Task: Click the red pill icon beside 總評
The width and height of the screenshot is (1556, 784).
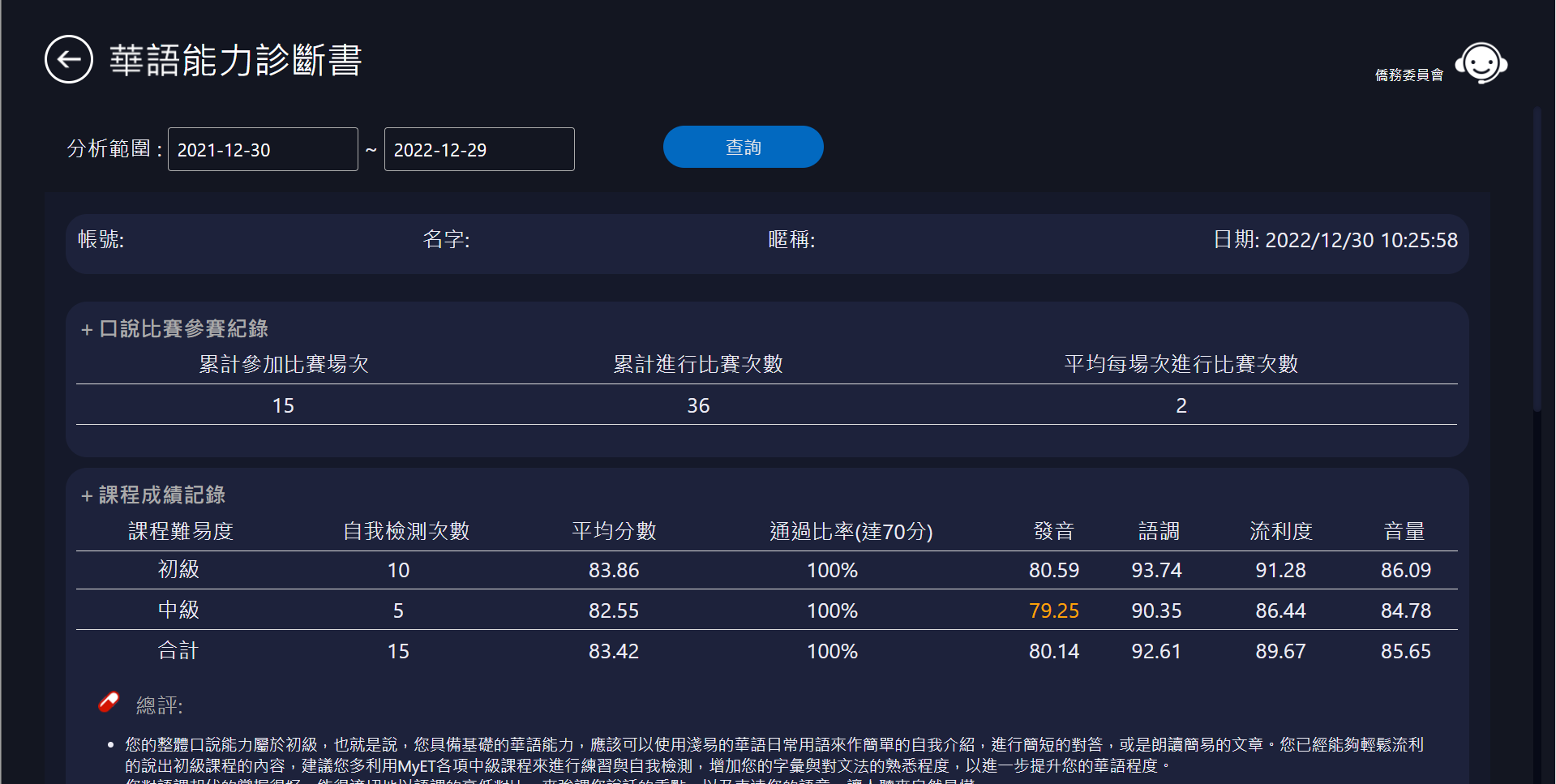Action: click(109, 702)
